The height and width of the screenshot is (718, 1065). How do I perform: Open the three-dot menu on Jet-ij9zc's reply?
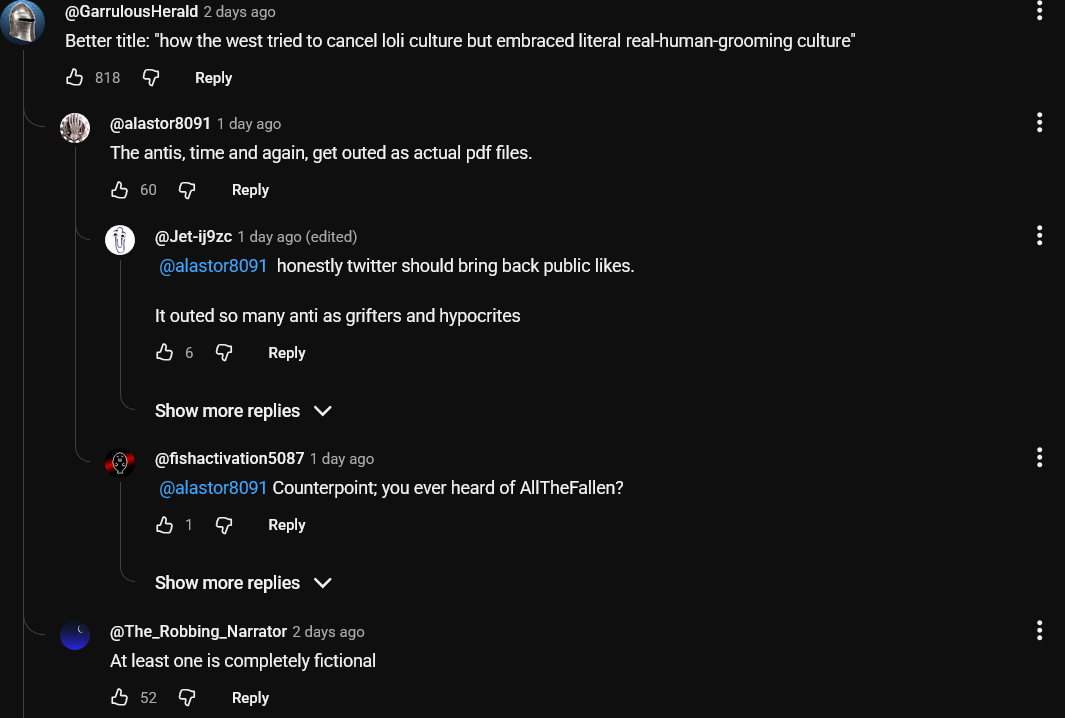[1040, 236]
